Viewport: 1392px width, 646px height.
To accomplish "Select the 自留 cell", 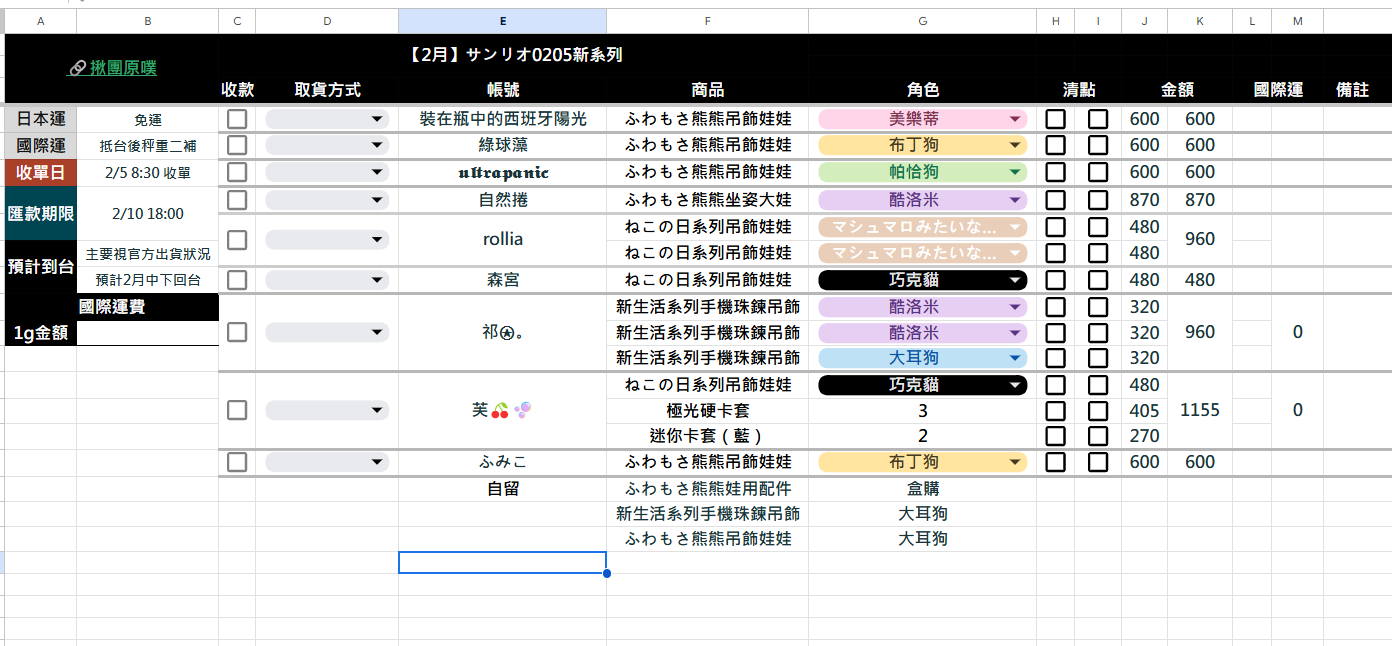I will click(502, 489).
